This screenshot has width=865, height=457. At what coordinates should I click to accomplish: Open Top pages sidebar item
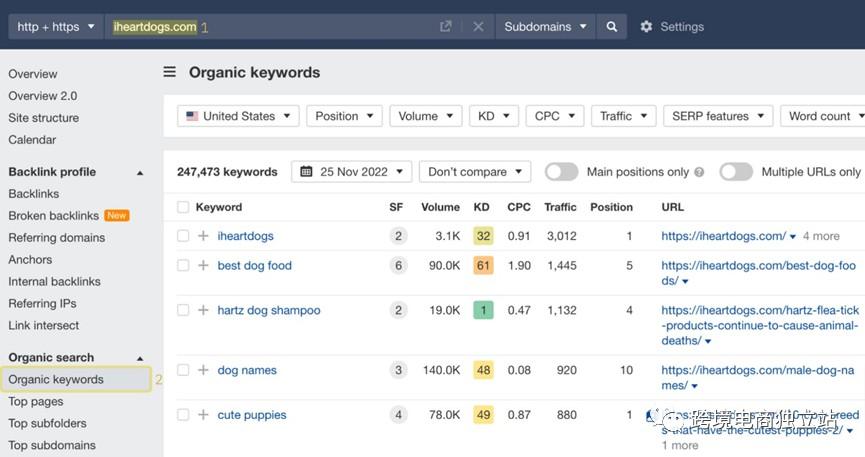pyautogui.click(x=36, y=401)
